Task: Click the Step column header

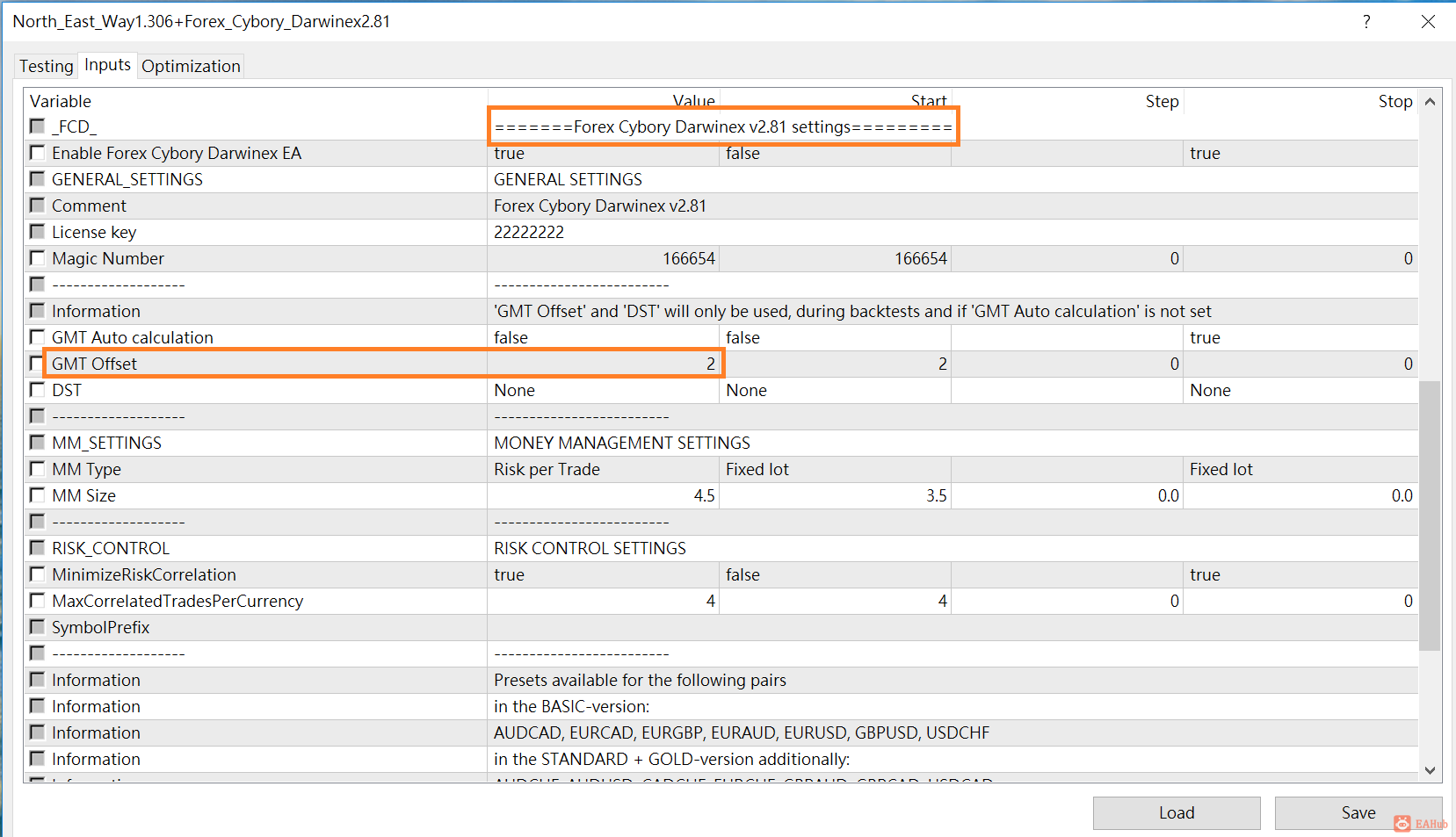Action: click(1068, 101)
